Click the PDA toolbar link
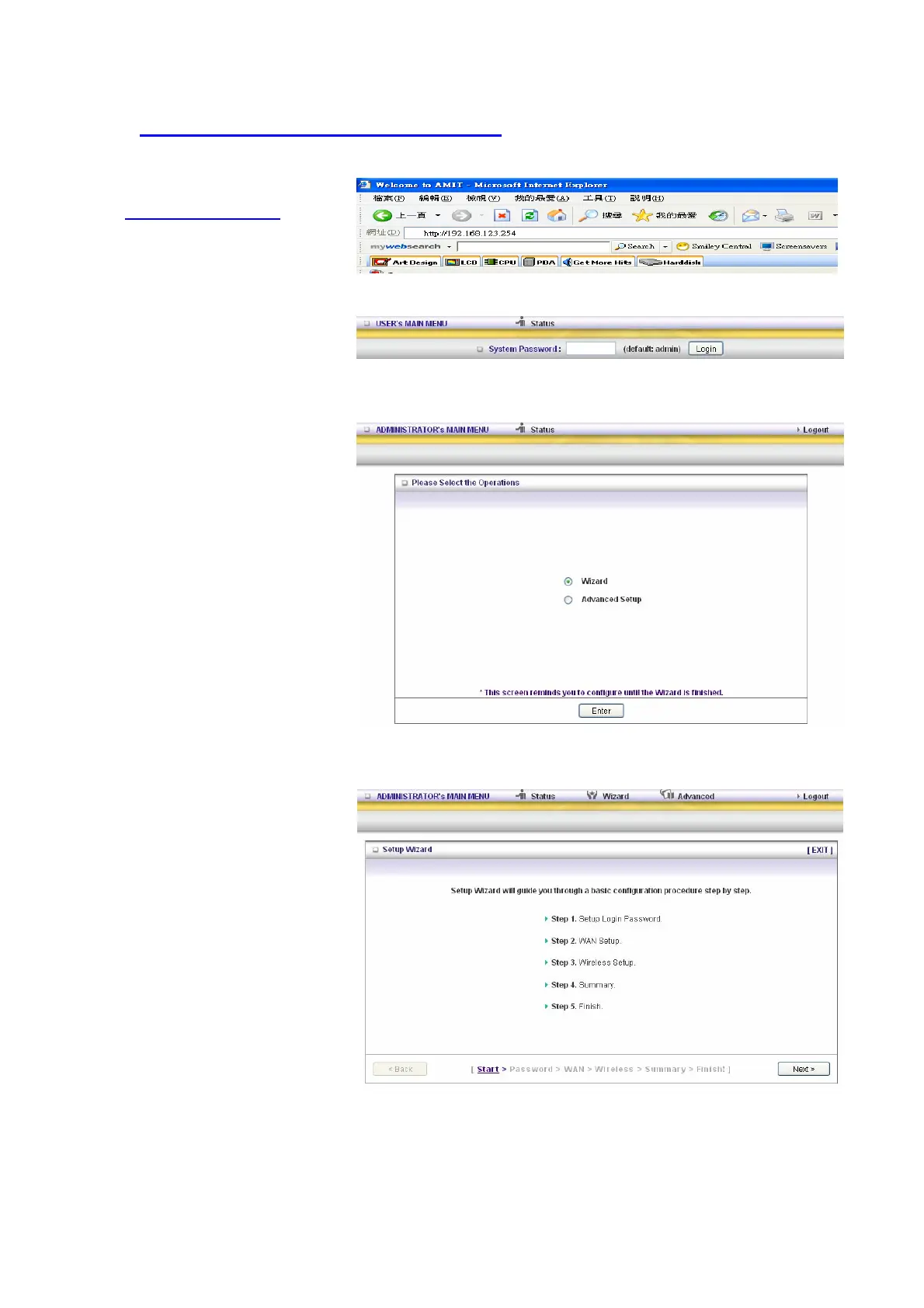924x1308 pixels. [x=540, y=262]
